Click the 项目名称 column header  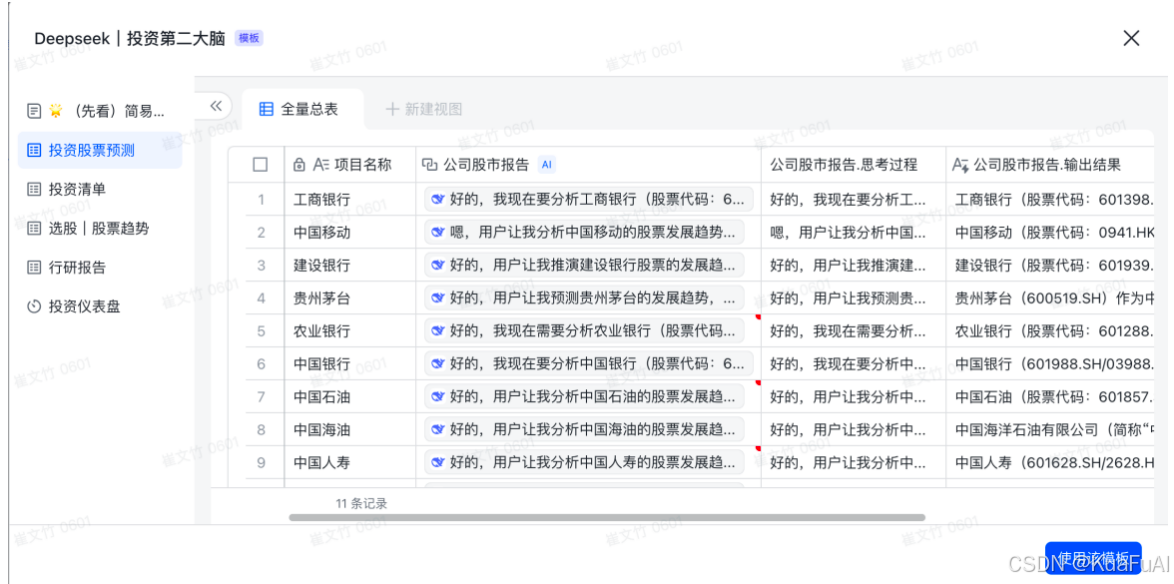(x=350, y=165)
